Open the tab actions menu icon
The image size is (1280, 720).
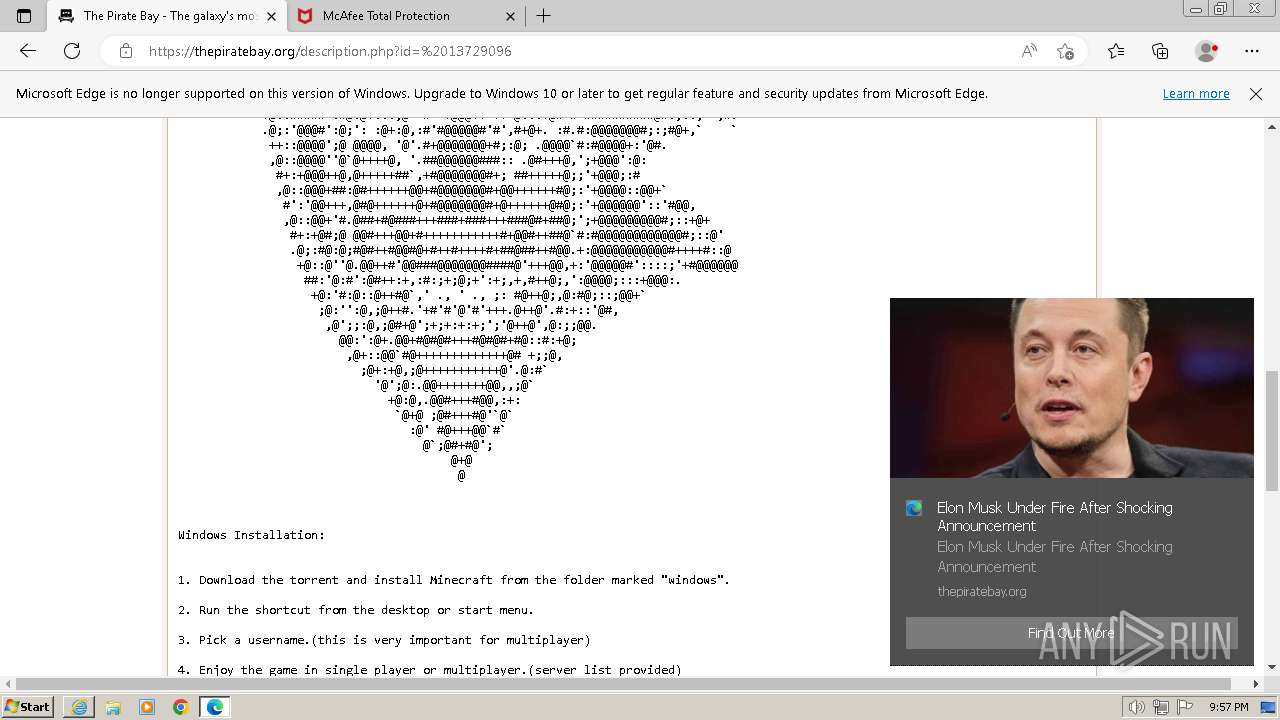(24, 16)
